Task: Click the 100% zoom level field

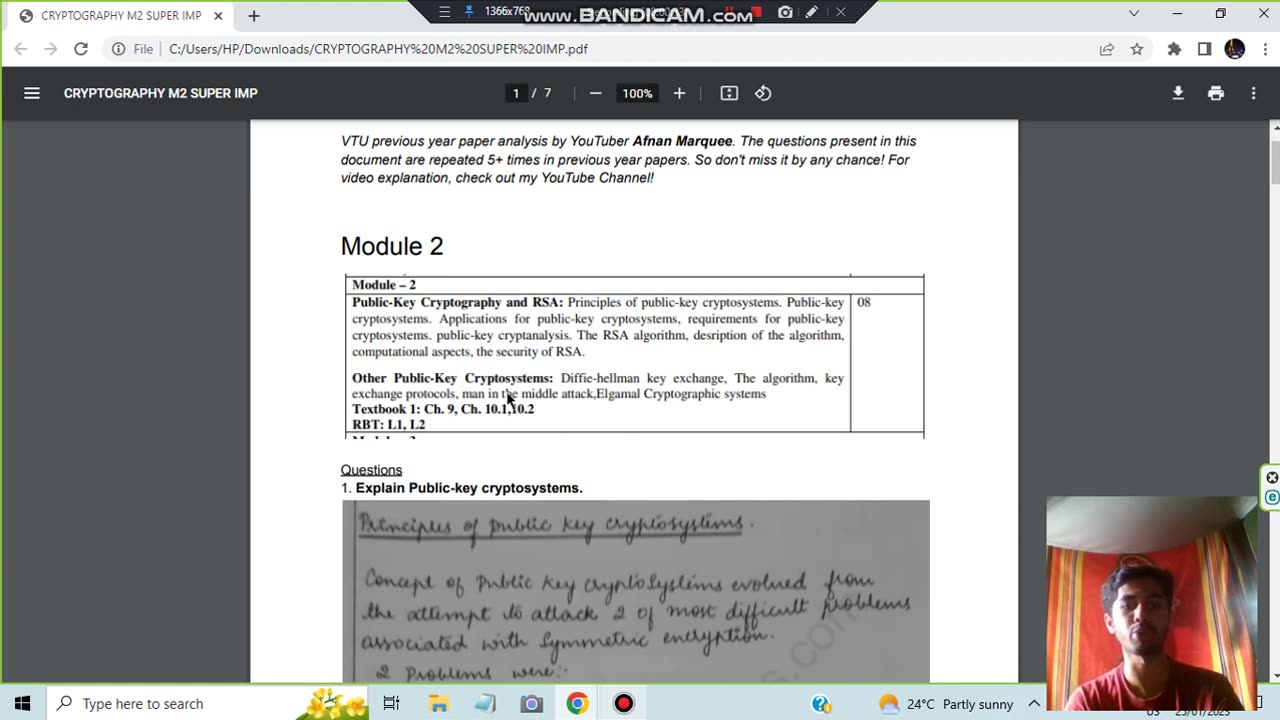Action: pyautogui.click(x=637, y=93)
